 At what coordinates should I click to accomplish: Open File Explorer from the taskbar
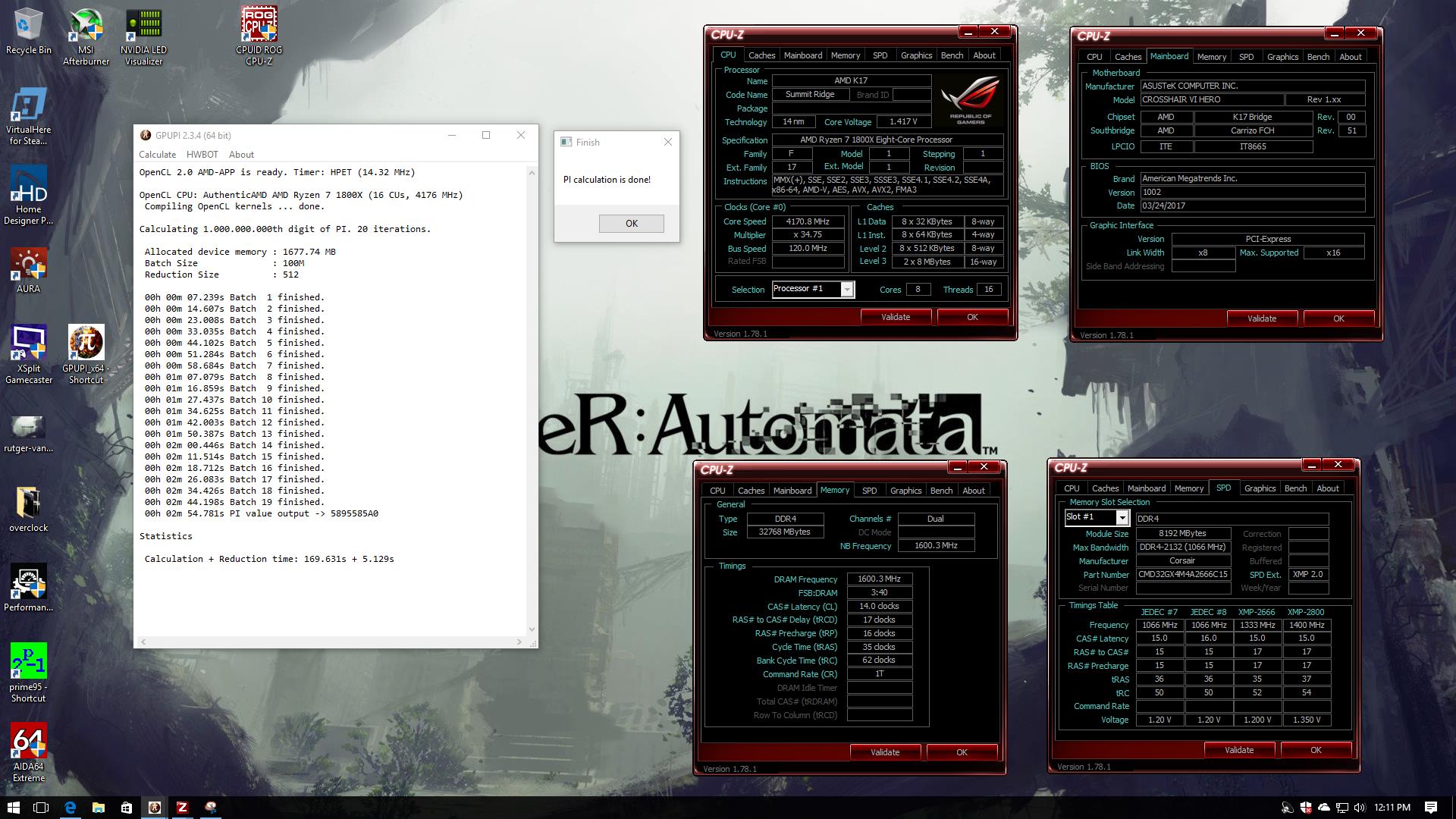[x=98, y=808]
